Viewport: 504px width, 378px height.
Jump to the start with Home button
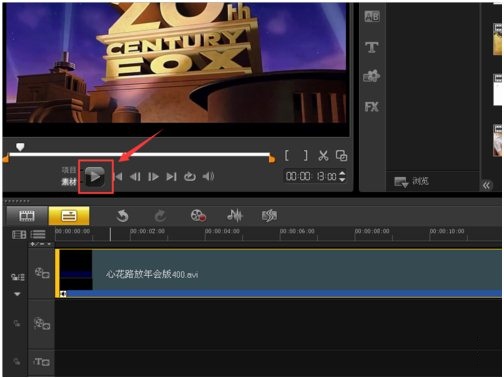[118, 177]
